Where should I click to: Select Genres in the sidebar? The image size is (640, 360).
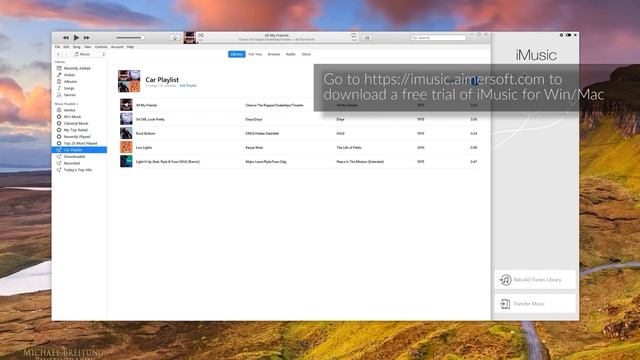point(70,95)
